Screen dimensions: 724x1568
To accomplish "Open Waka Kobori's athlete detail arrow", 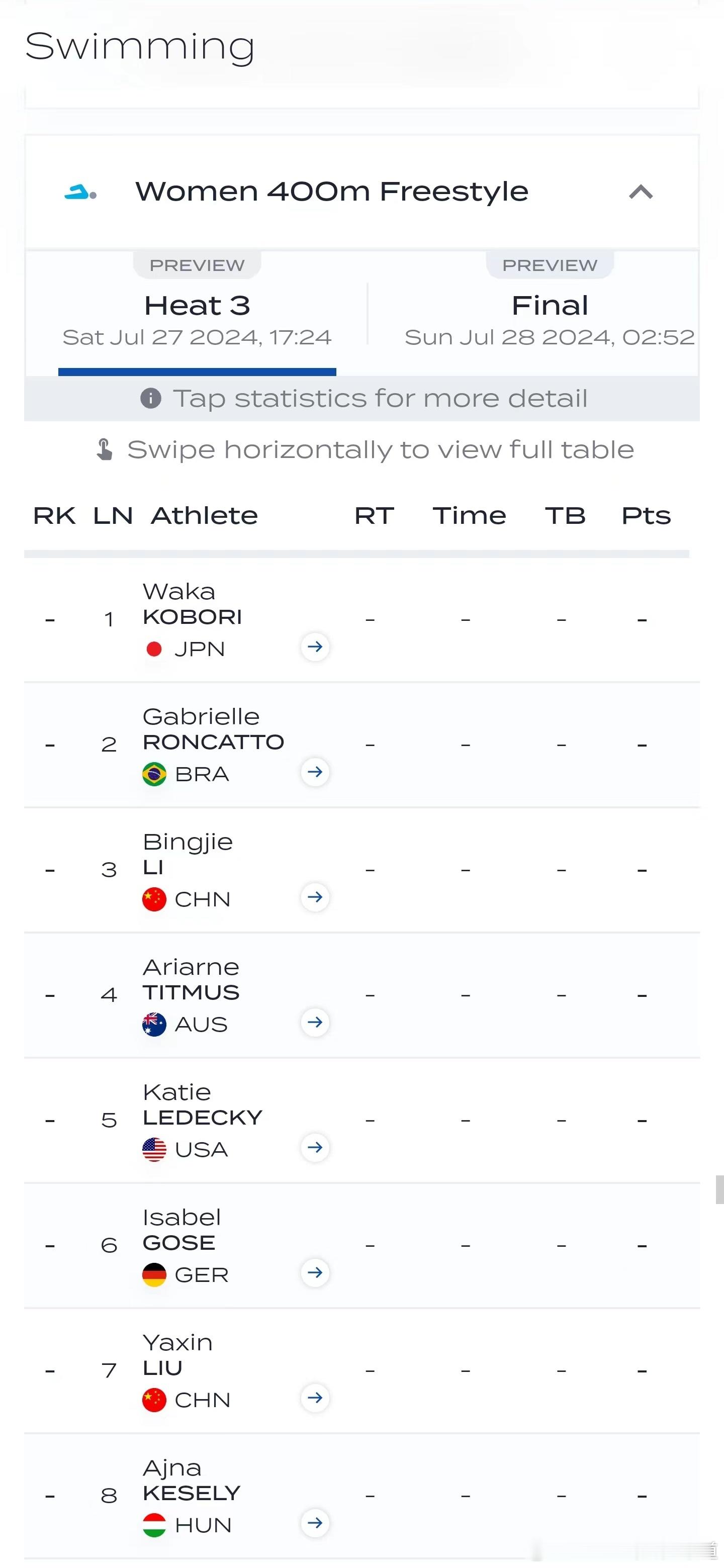I will pyautogui.click(x=315, y=647).
